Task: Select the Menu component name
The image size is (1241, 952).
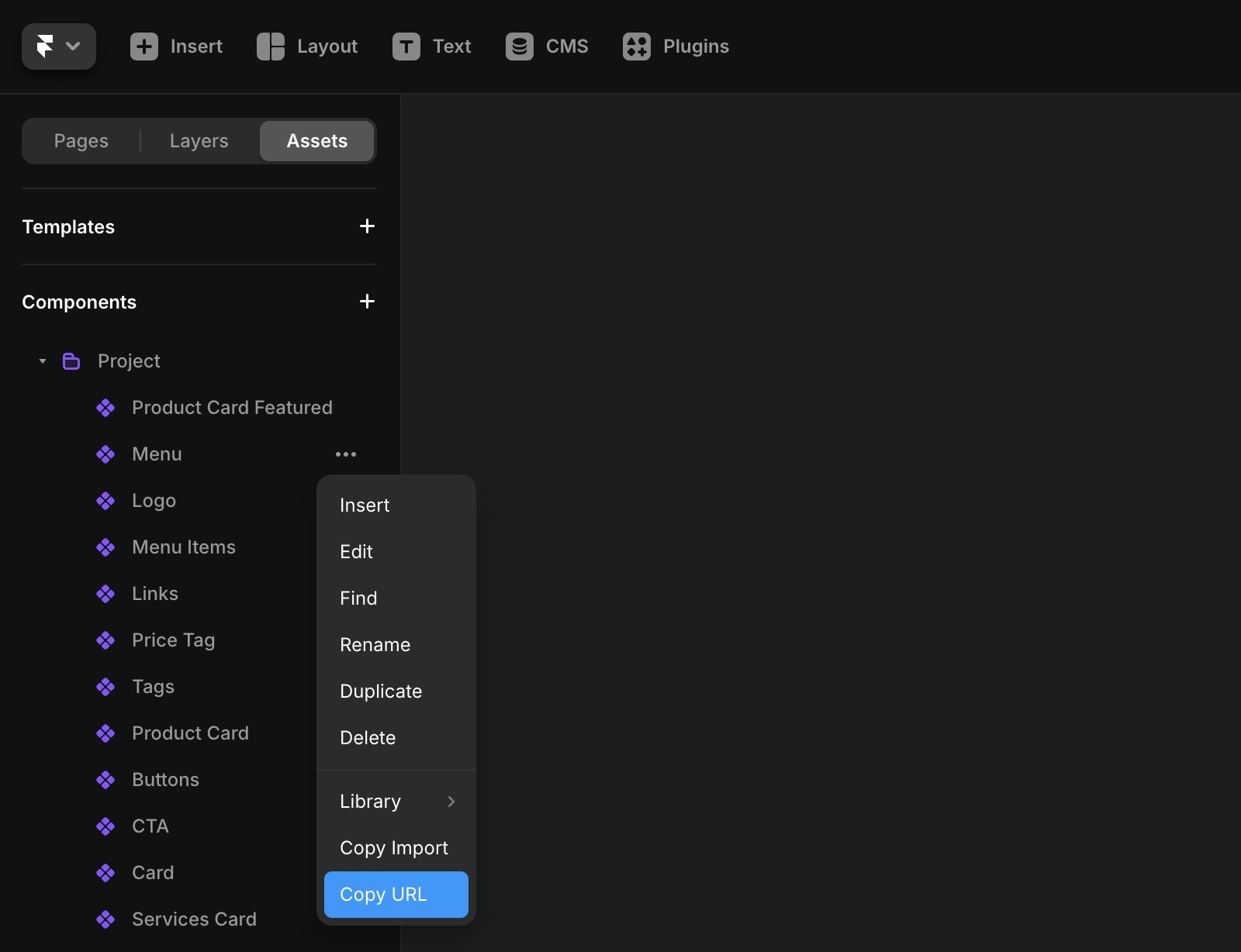Action: (x=157, y=454)
